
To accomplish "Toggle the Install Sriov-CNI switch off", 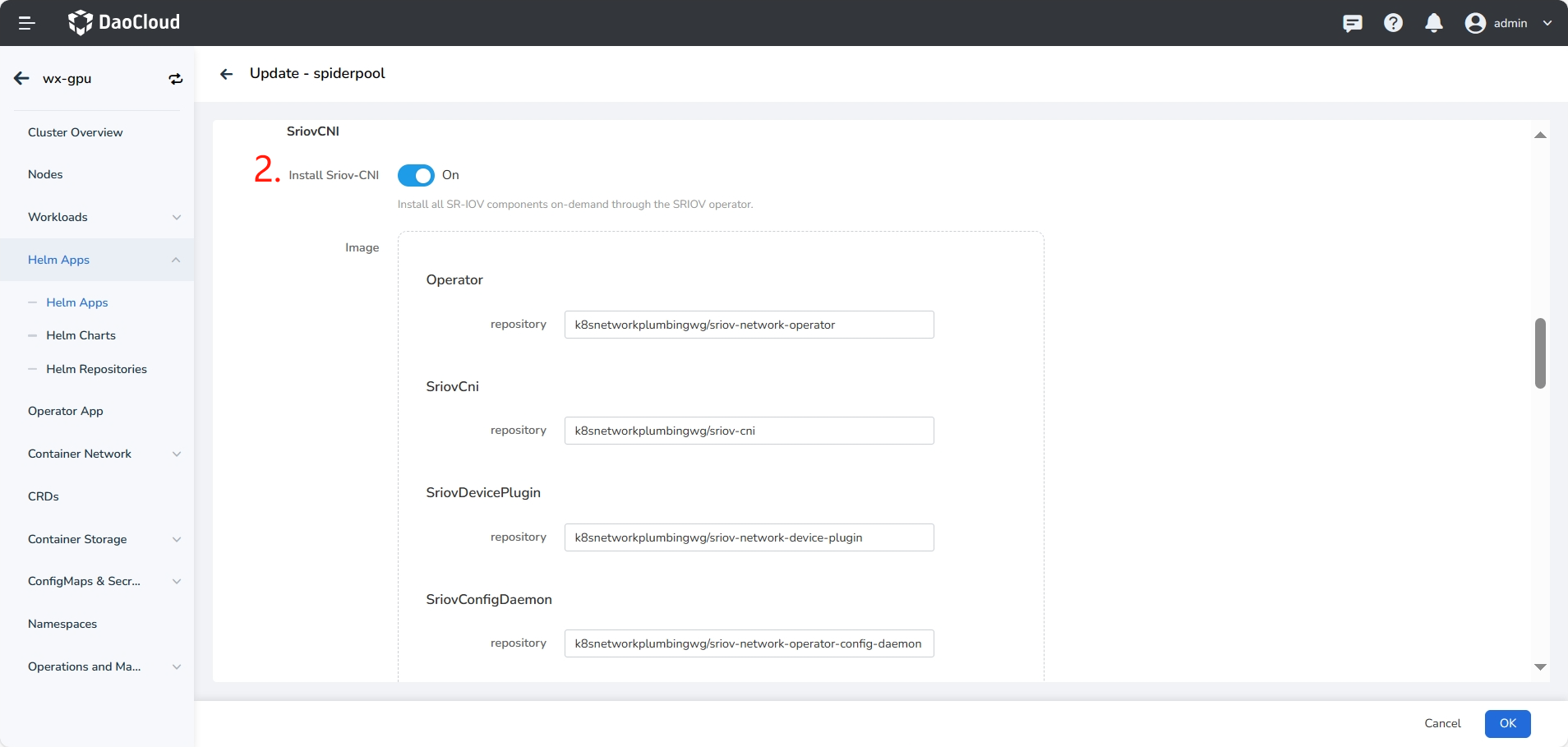I will coord(416,175).
